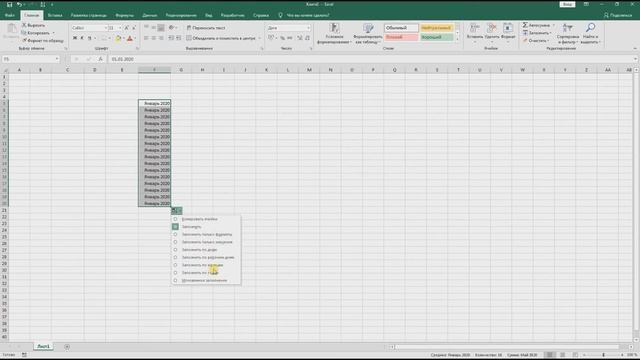Click the Conditional Formatting icon
The height and width of the screenshot is (360, 640).
[334, 28]
